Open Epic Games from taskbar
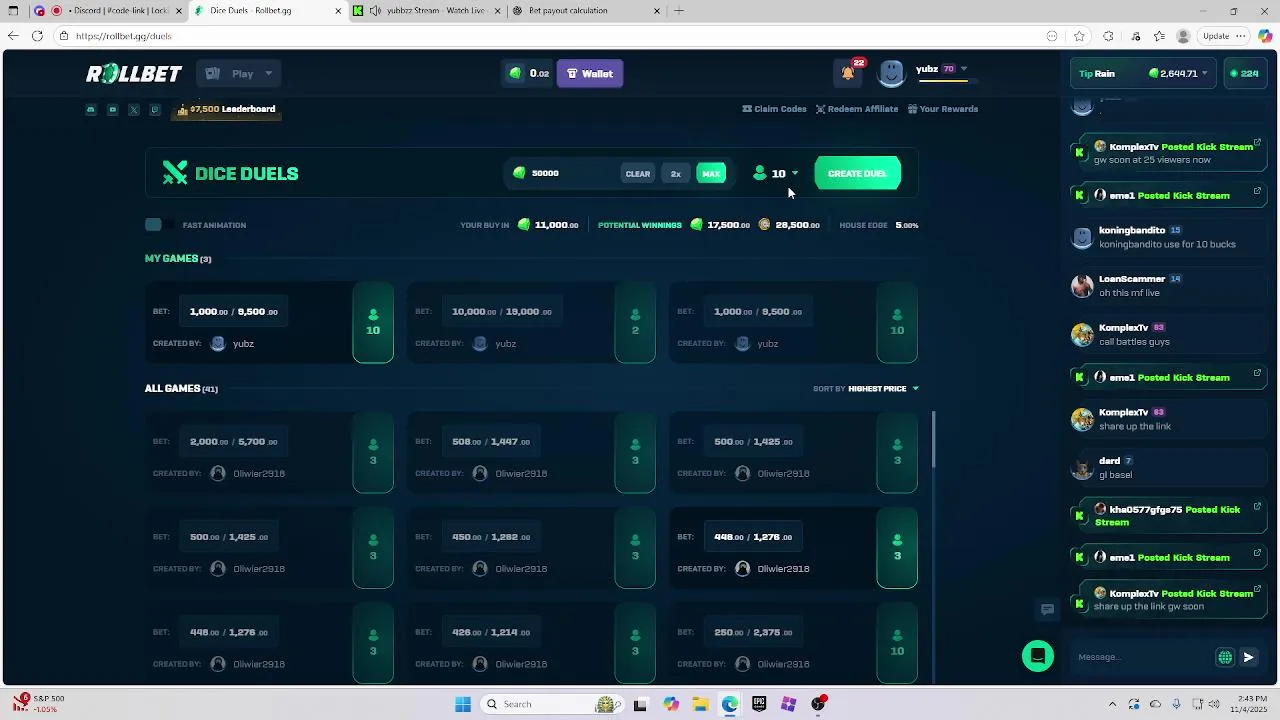Screen dimensions: 1280x720 pyautogui.click(x=759, y=704)
